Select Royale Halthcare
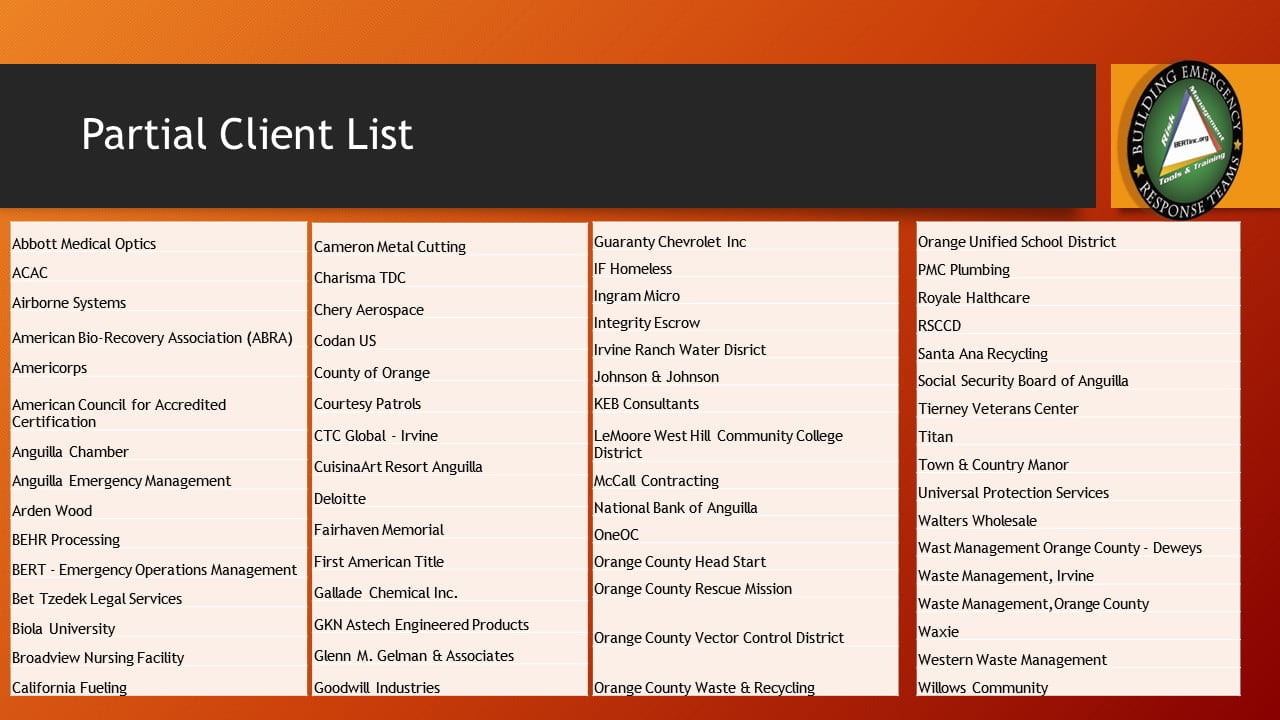The width and height of the screenshot is (1280, 720). point(974,298)
